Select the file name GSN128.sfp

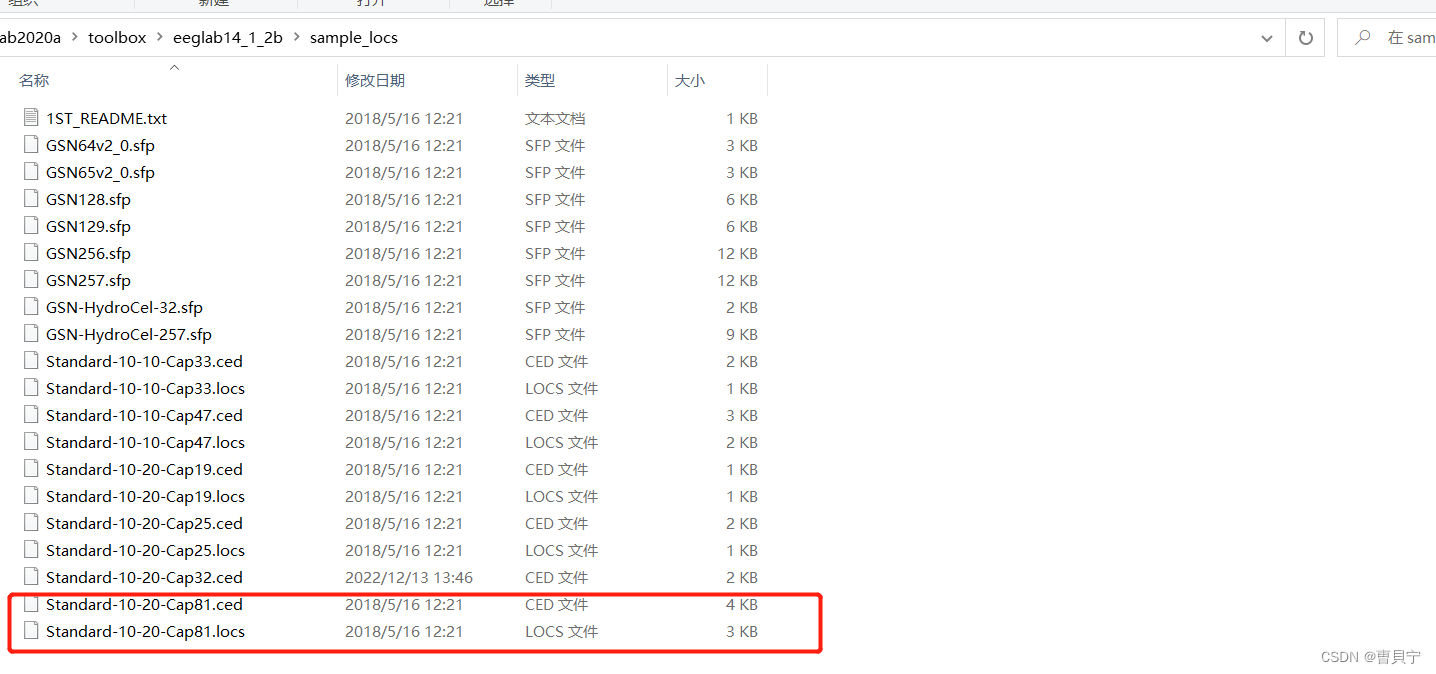[x=88, y=199]
